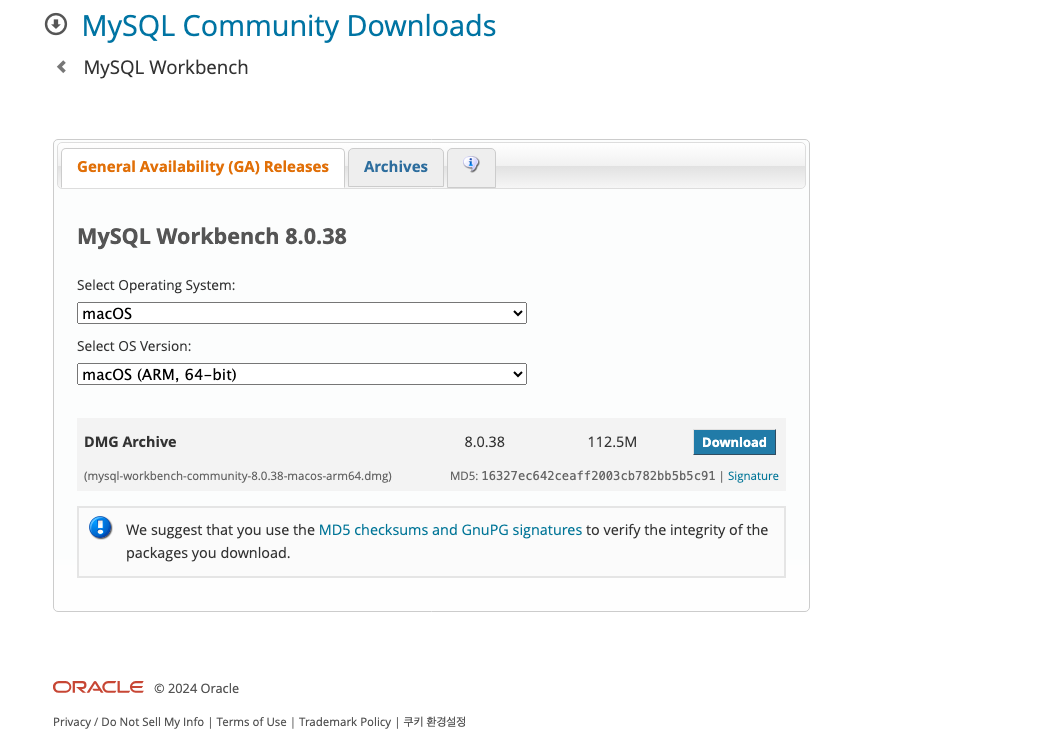Click the © 2024 Oracle copyright text
This screenshot has width=1039, height=753.
(x=197, y=689)
